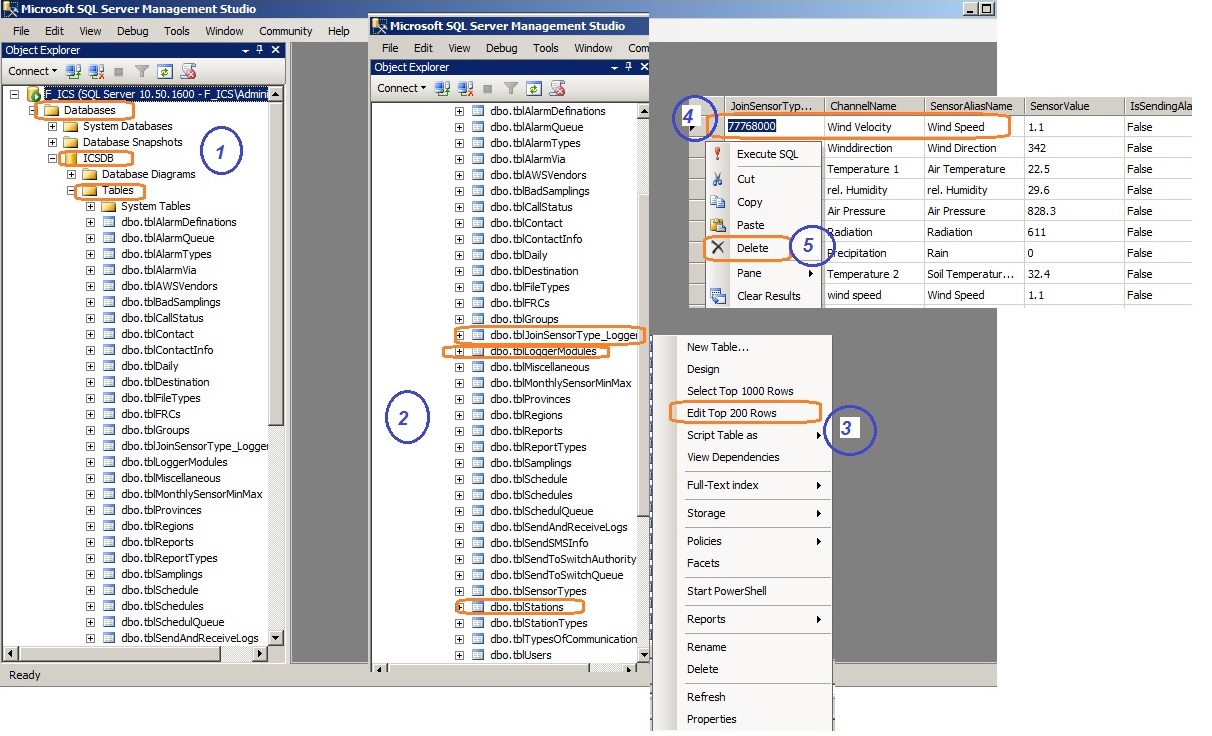Click the Refresh icon in the left Object Explorer toolbar
1212x736 pixels.
[164, 71]
